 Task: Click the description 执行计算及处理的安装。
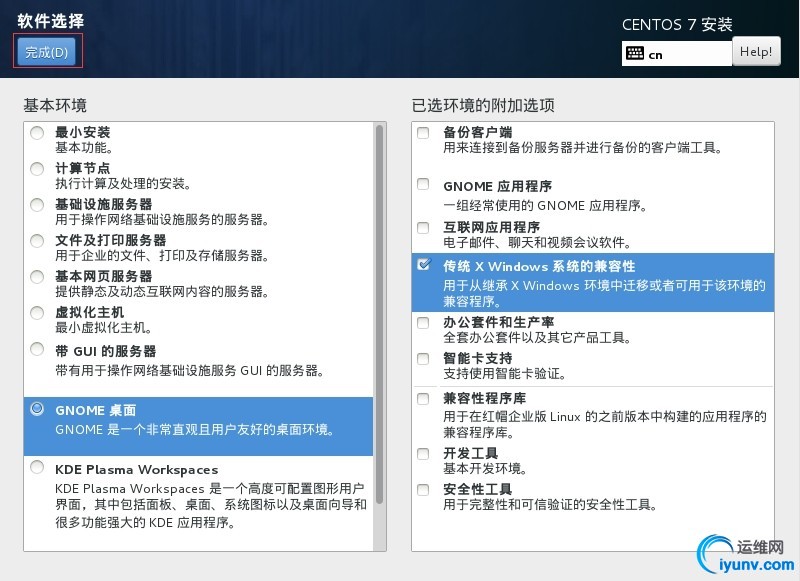123,184
